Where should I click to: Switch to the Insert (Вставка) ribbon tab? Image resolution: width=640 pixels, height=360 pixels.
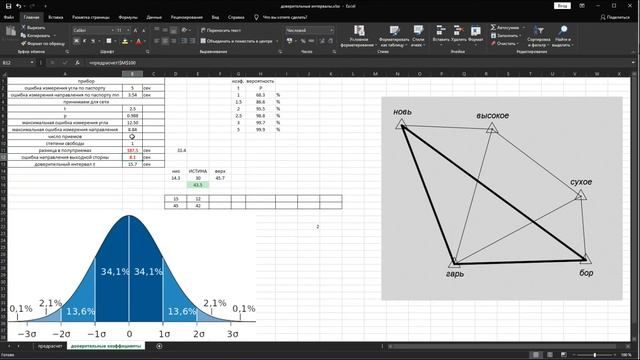coord(56,17)
